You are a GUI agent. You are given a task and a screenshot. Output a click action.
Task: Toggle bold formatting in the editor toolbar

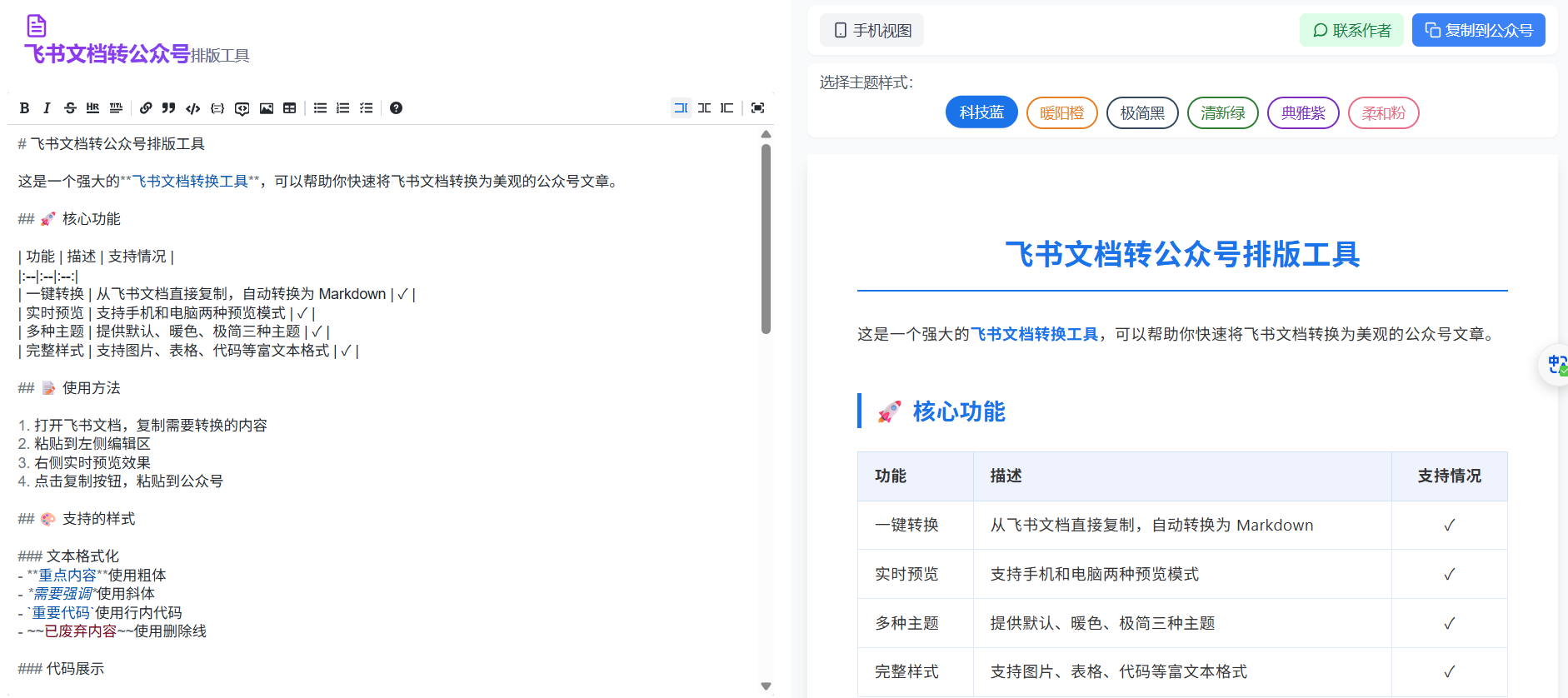click(x=25, y=108)
